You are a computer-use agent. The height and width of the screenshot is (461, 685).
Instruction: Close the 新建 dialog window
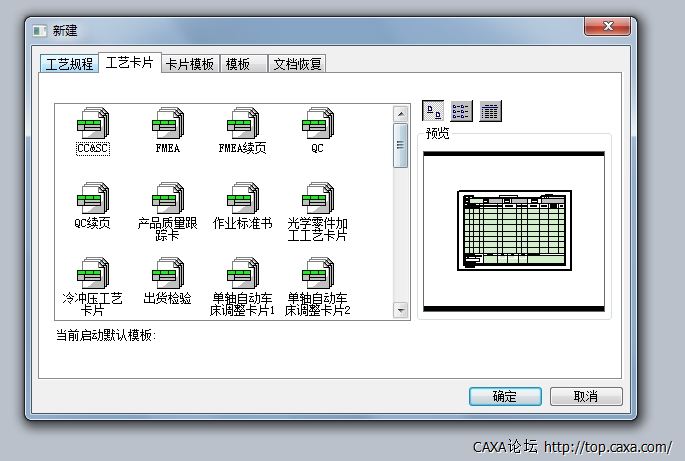(x=607, y=26)
